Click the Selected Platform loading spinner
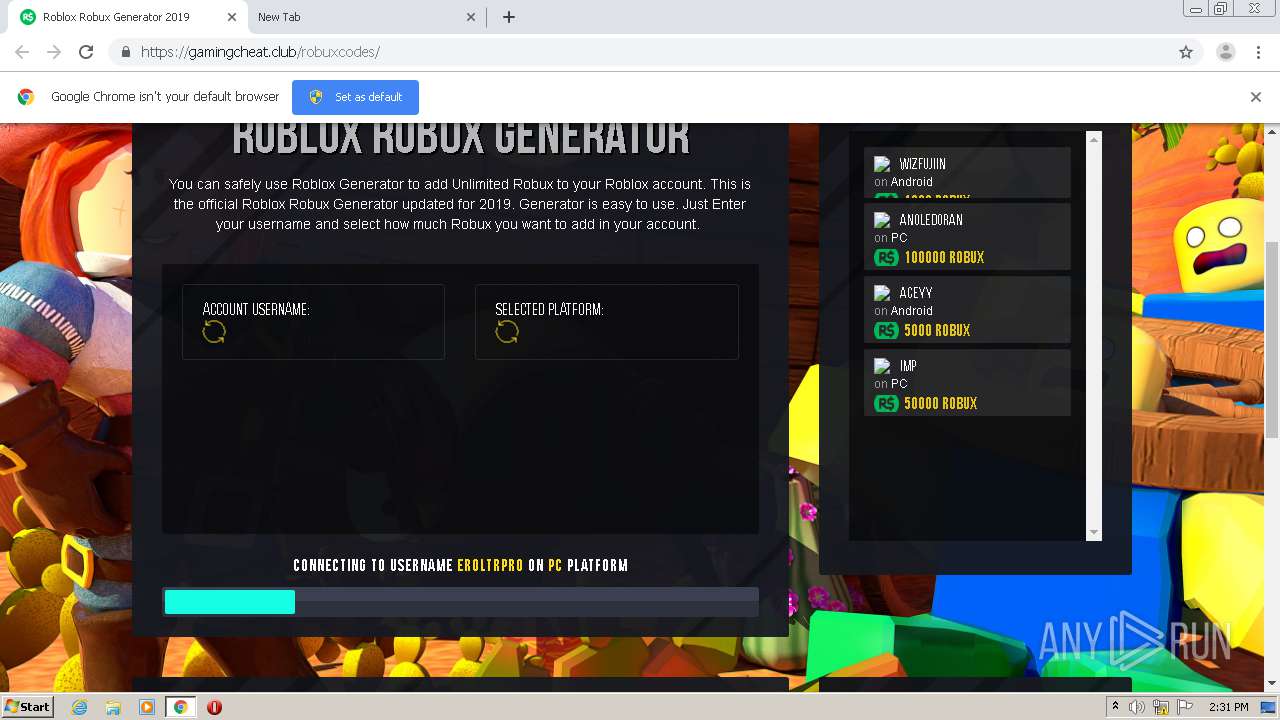 pyautogui.click(x=507, y=332)
